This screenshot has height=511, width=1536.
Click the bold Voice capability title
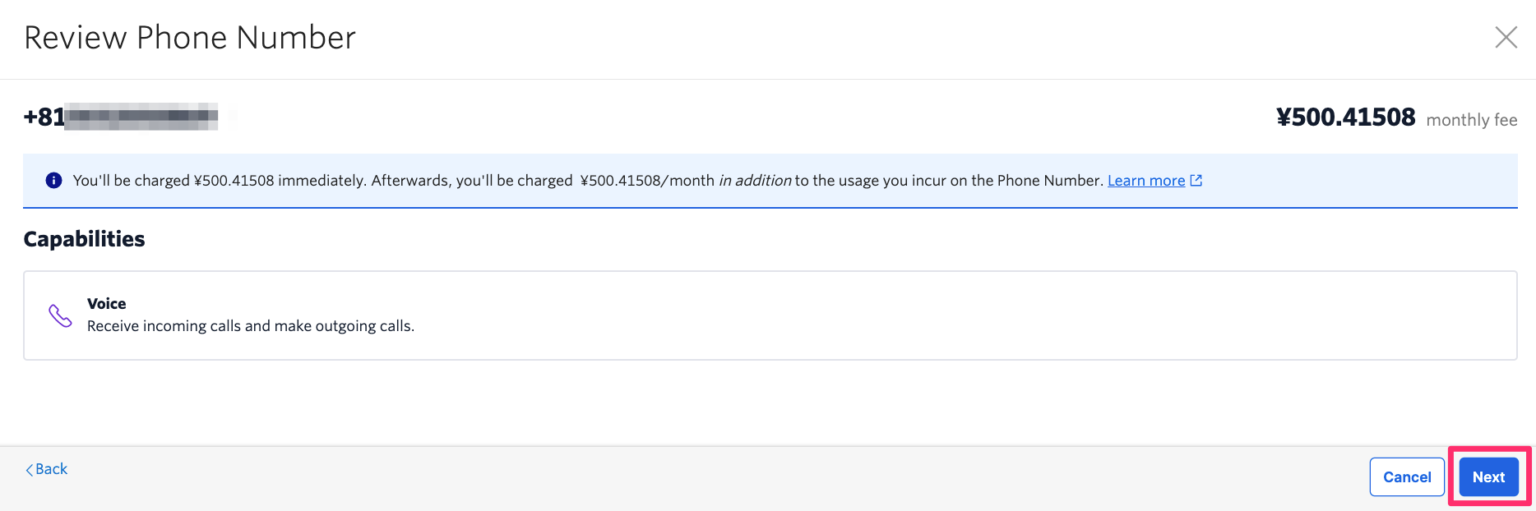107,304
